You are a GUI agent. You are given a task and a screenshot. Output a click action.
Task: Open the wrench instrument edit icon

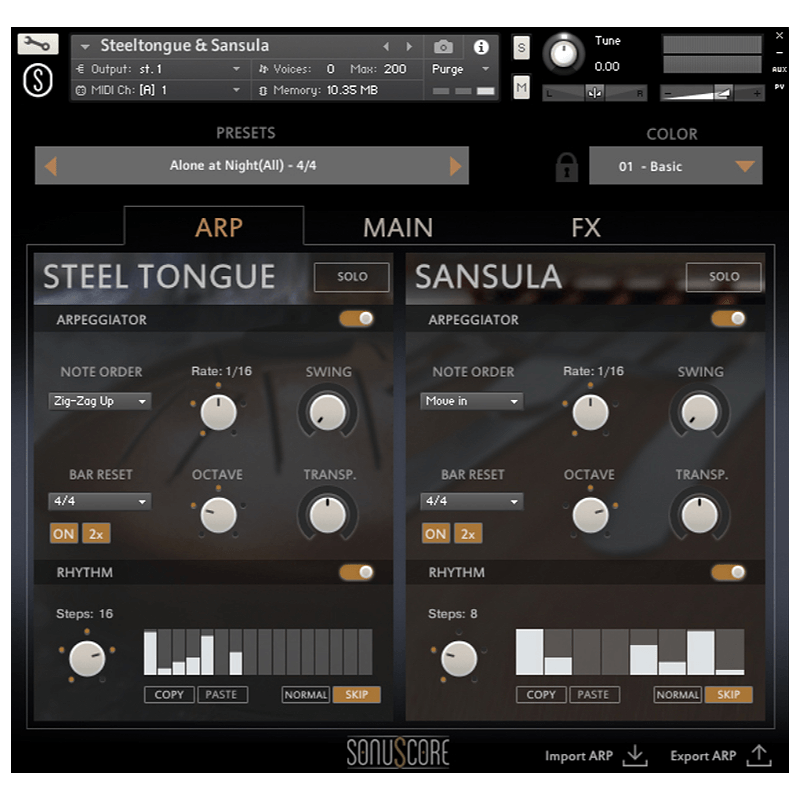click(38, 44)
